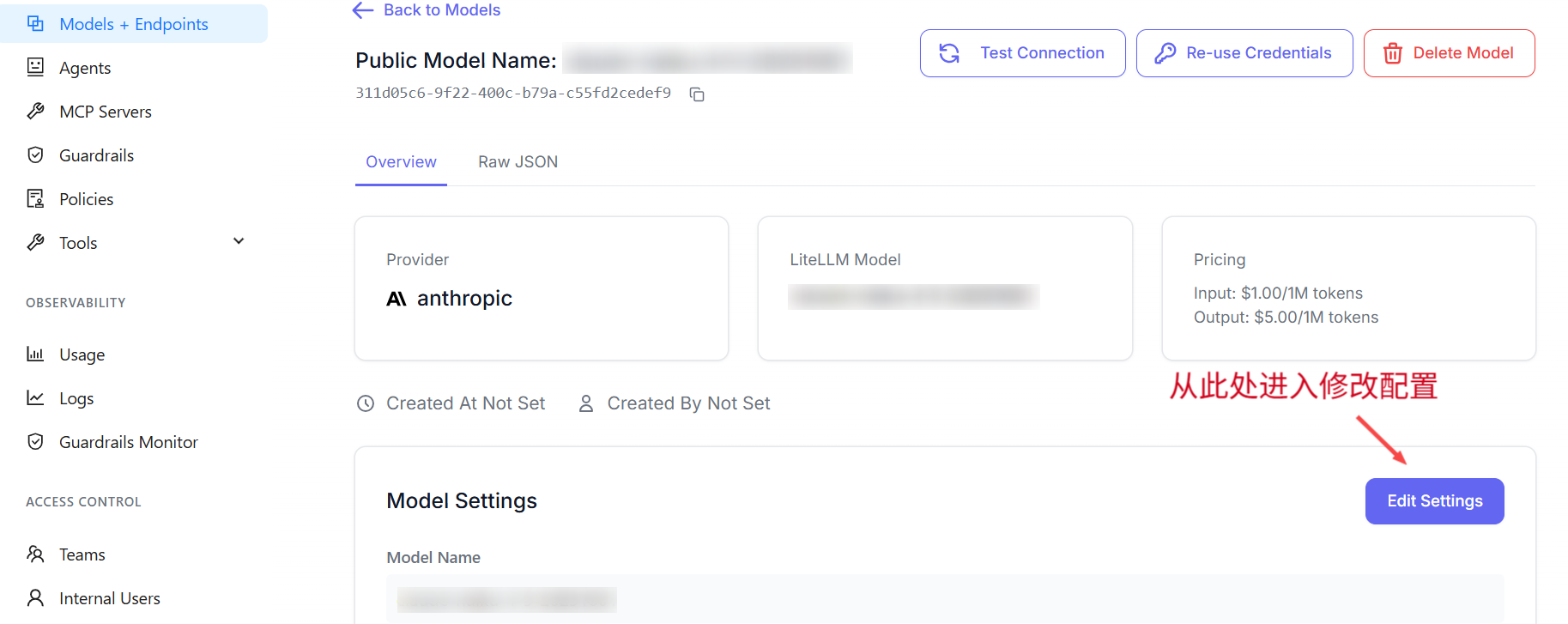Click the Re-use Credentials button
The image size is (1568, 624).
(1244, 53)
